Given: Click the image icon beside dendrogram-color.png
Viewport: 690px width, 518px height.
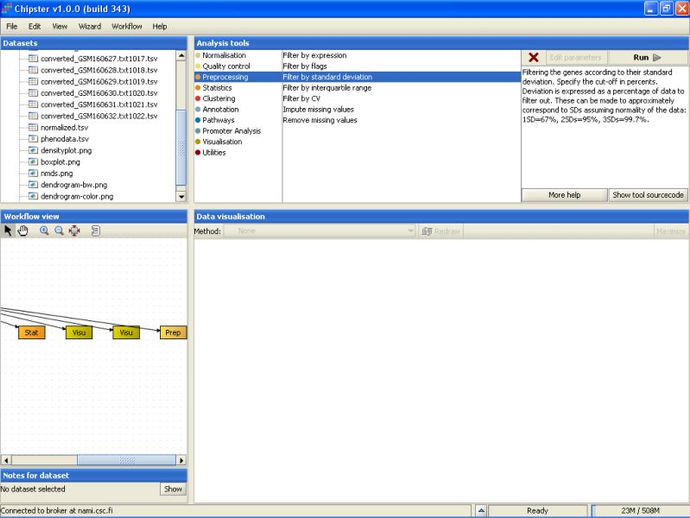Looking at the screenshot, I should point(33,196).
